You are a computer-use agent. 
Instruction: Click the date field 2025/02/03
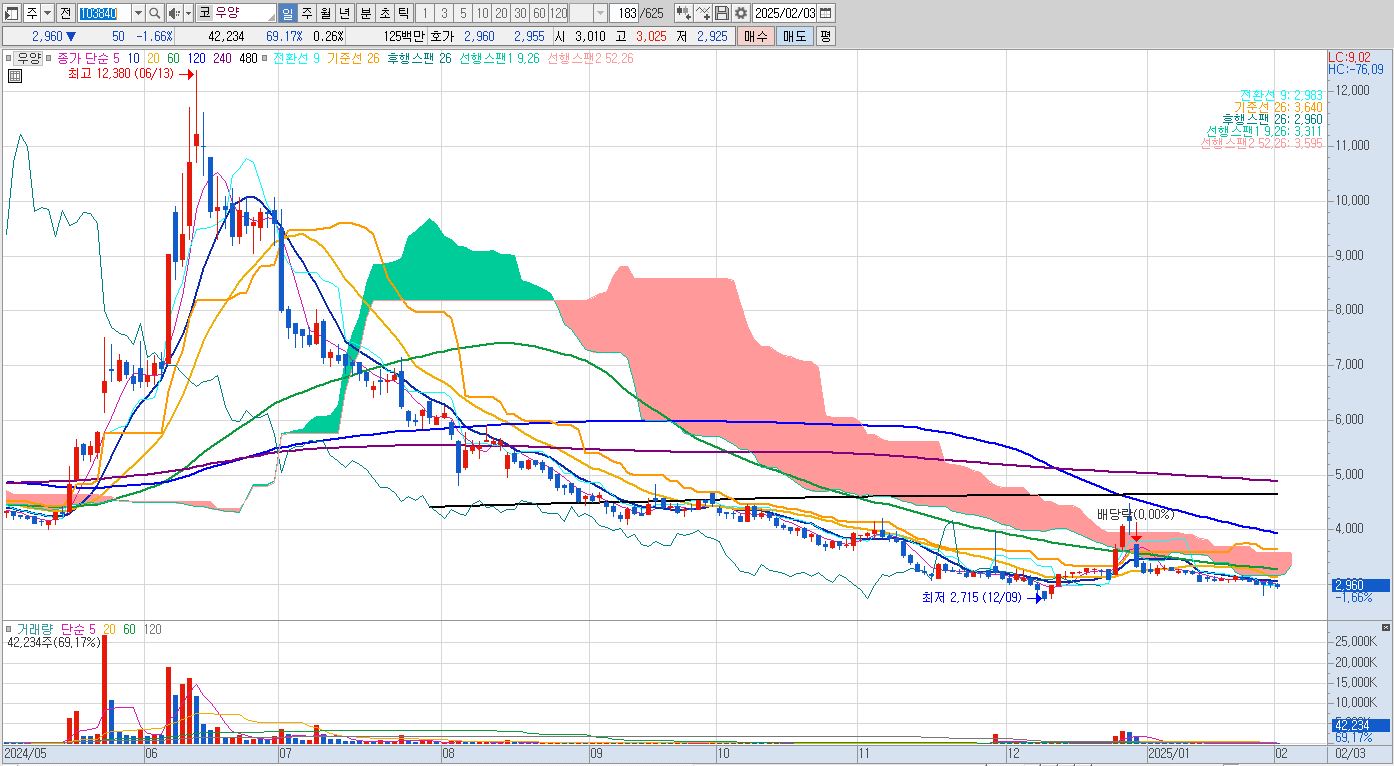786,13
